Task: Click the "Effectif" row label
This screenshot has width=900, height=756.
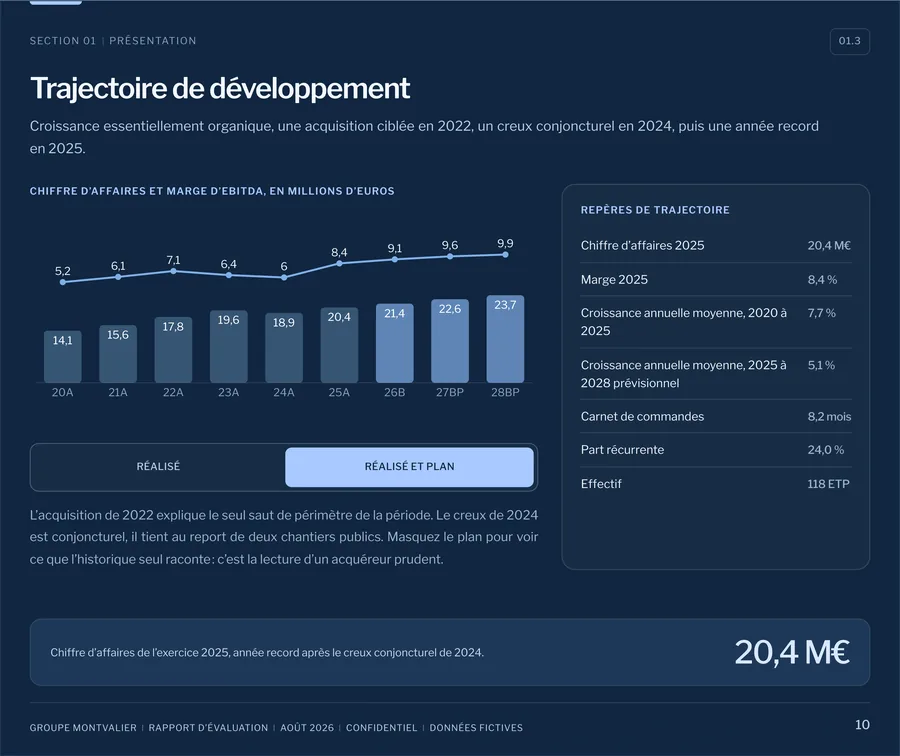Action: pos(601,484)
